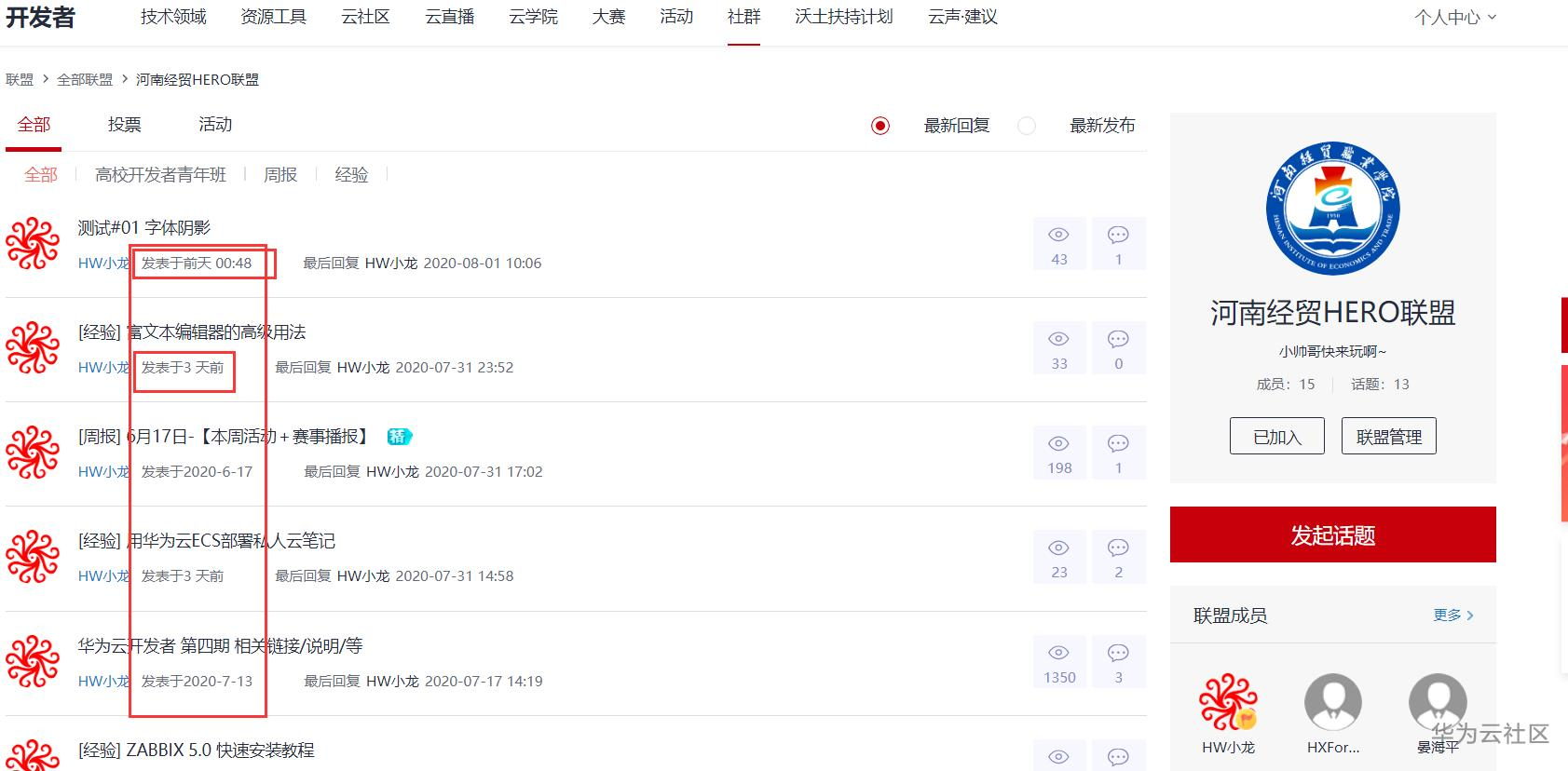Open 云直播 in the top navigation
The image size is (1568, 771).
[450, 17]
